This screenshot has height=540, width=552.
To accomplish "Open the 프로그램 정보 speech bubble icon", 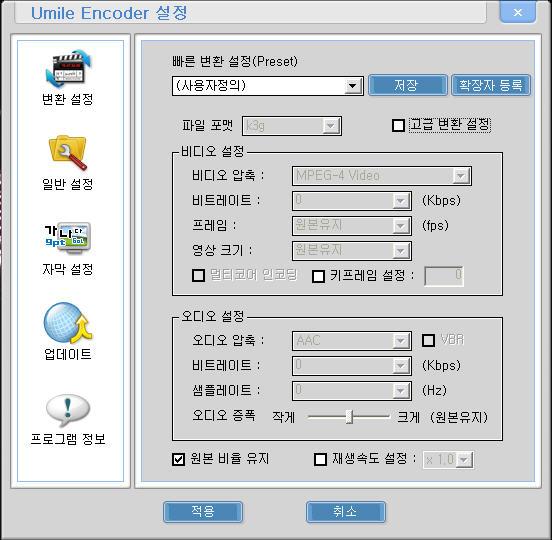I will (x=68, y=410).
